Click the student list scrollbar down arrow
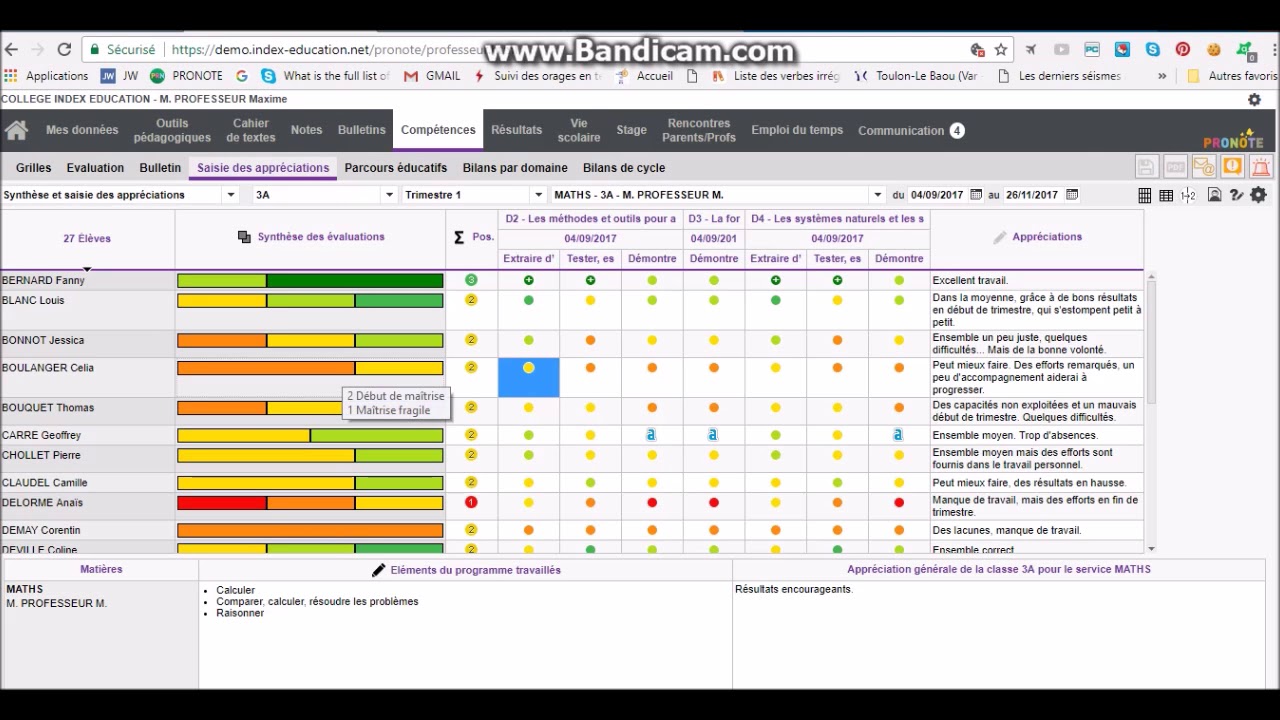This screenshot has height=720, width=1280. coord(1151,549)
